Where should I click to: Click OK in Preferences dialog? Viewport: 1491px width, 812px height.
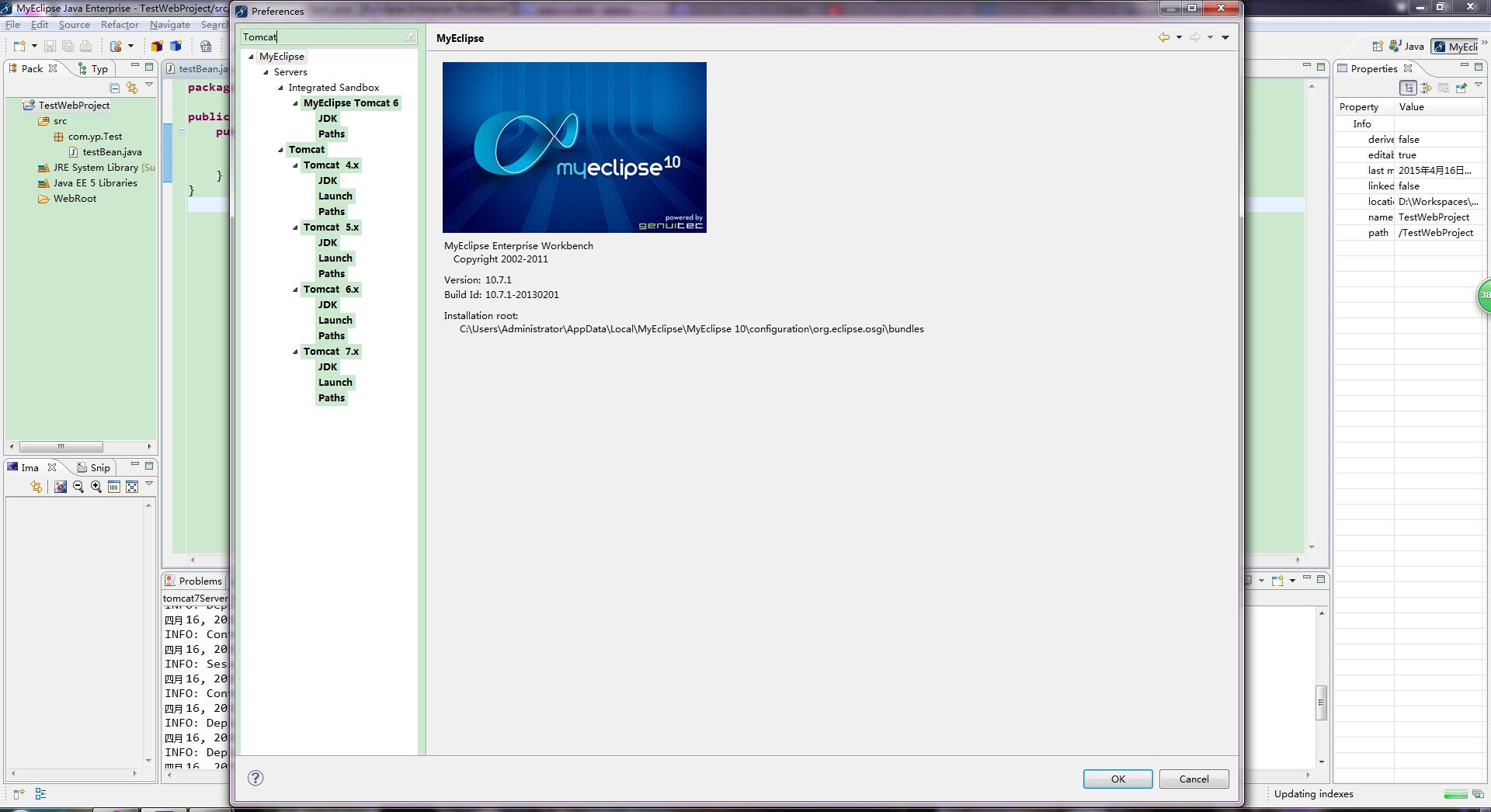[1117, 779]
